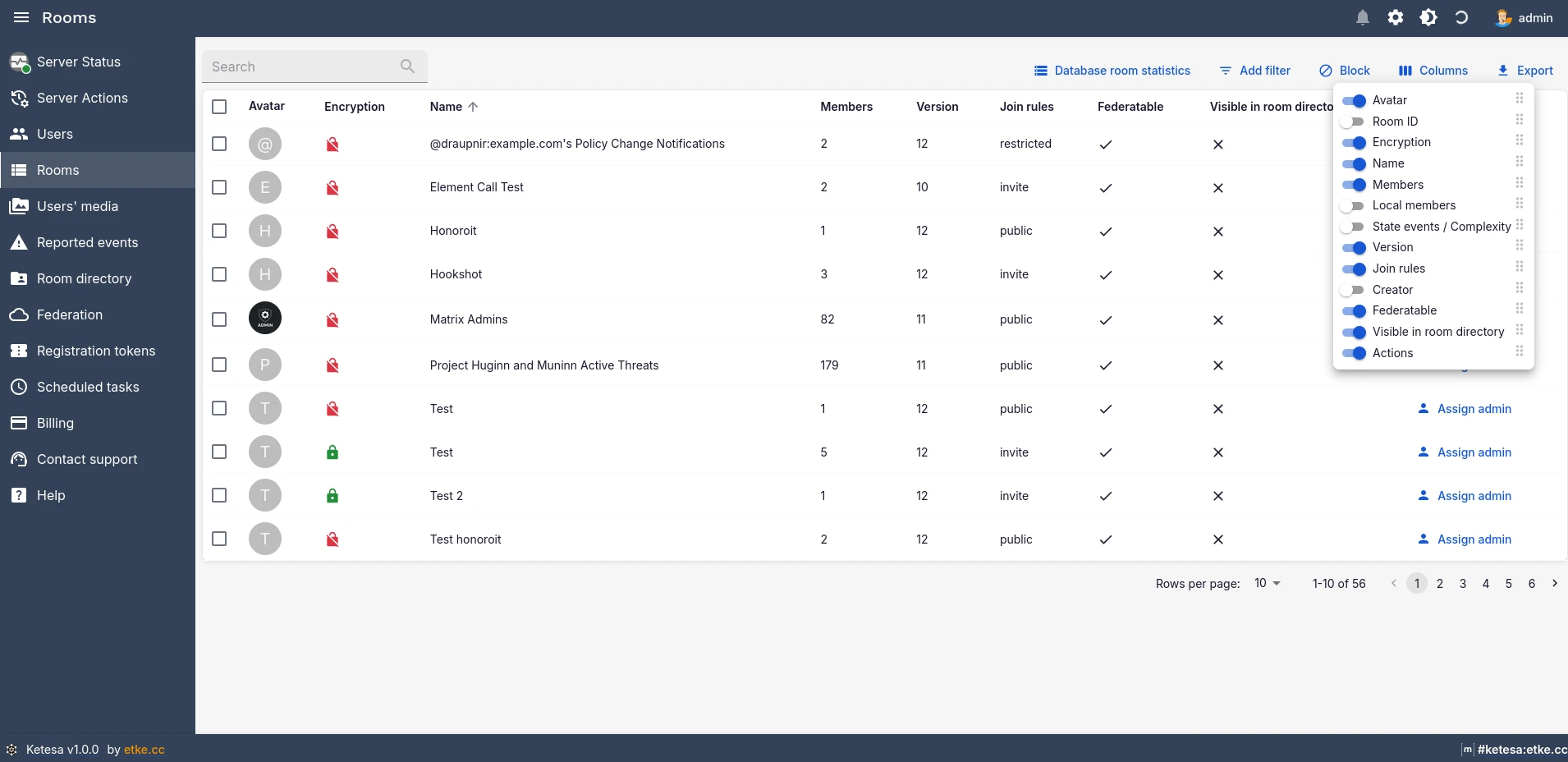This screenshot has height=762, width=1568.
Task: Click the refresh icon in top bar
Action: click(1461, 18)
